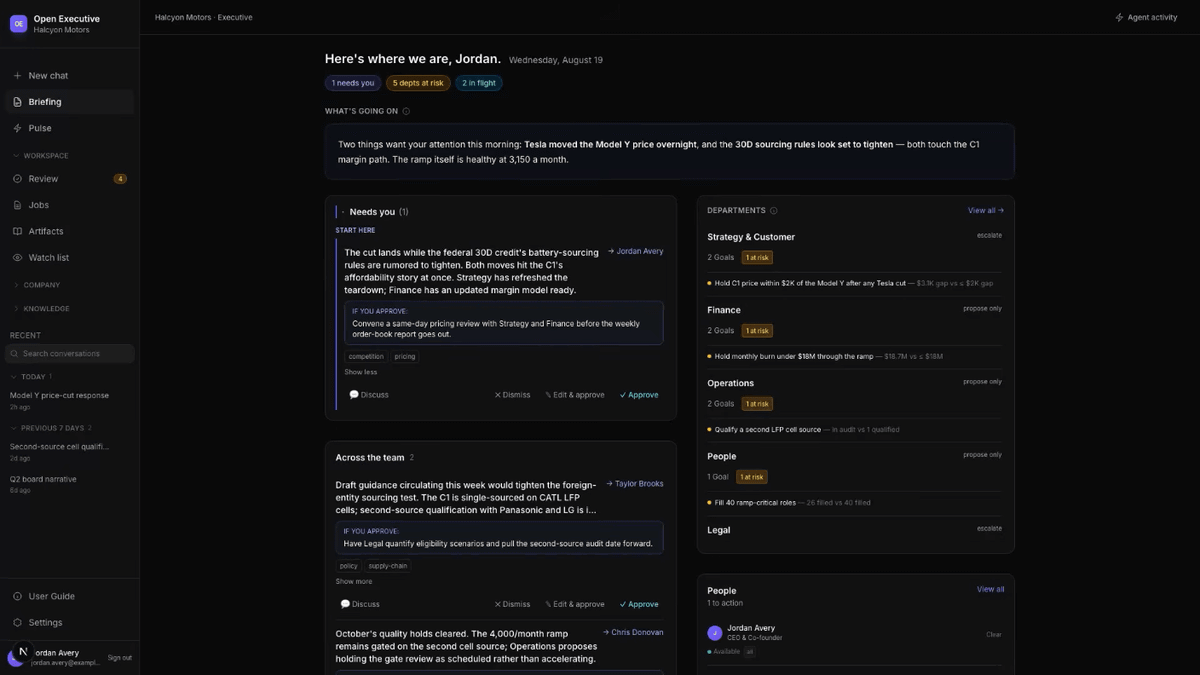Toggle the '2 in flight' filter chip
The height and width of the screenshot is (675, 1200).
[x=479, y=83]
